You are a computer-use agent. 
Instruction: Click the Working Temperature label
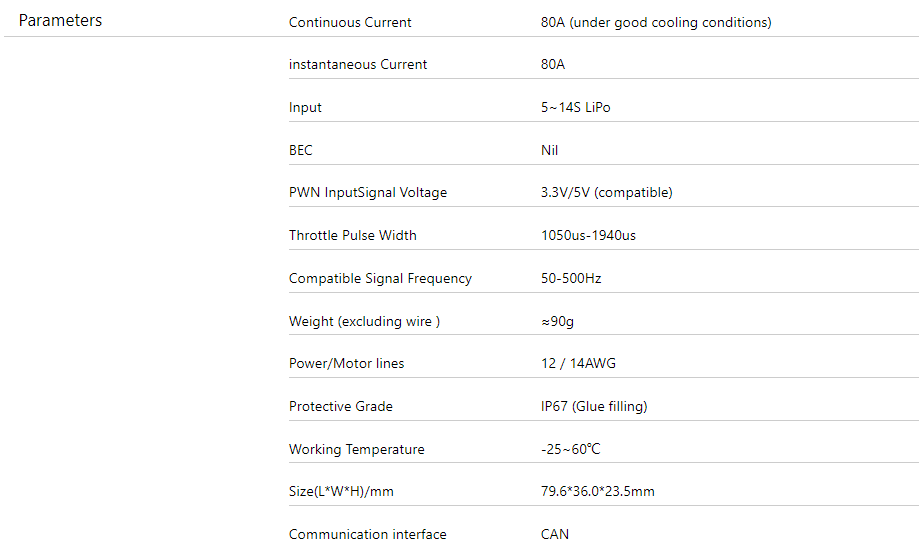(356, 449)
